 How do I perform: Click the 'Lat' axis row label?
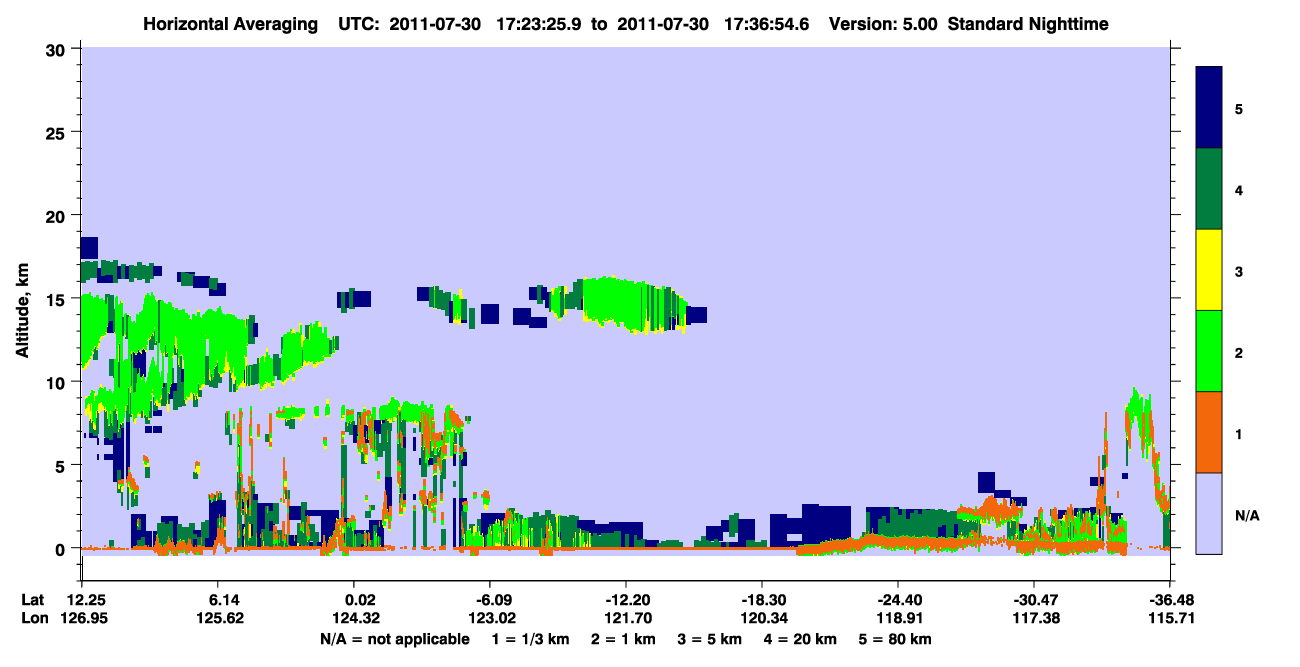(x=33, y=599)
